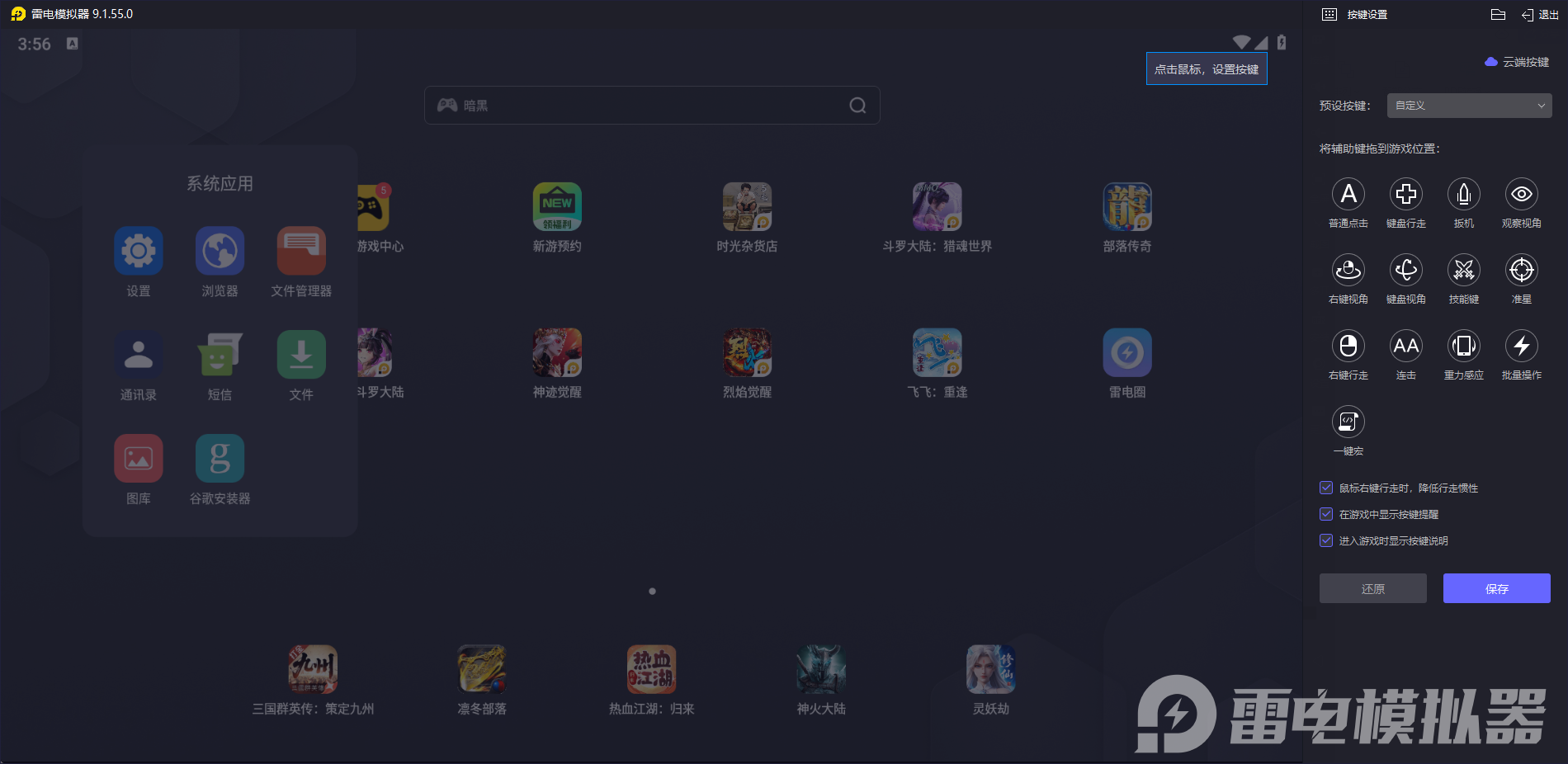This screenshot has width=1568, height=764.
Task: Select the 右键视角 right-click view icon
Action: pos(1348,270)
